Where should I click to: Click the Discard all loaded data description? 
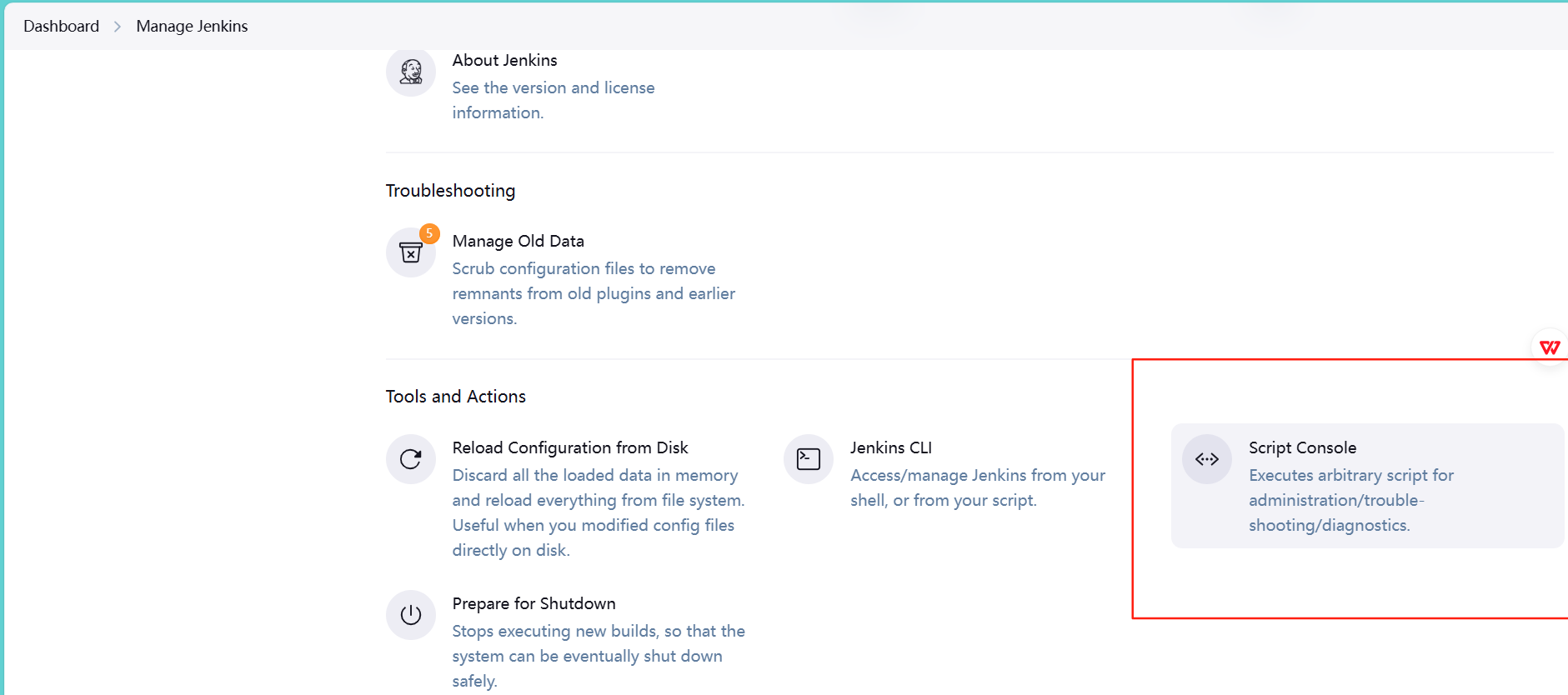click(x=599, y=512)
